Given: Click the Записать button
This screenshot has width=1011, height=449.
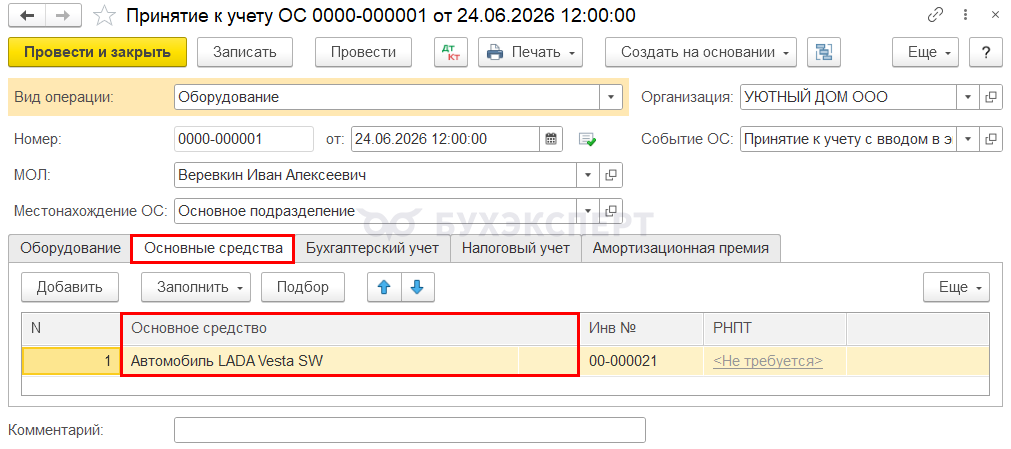Looking at the screenshot, I should click(245, 52).
